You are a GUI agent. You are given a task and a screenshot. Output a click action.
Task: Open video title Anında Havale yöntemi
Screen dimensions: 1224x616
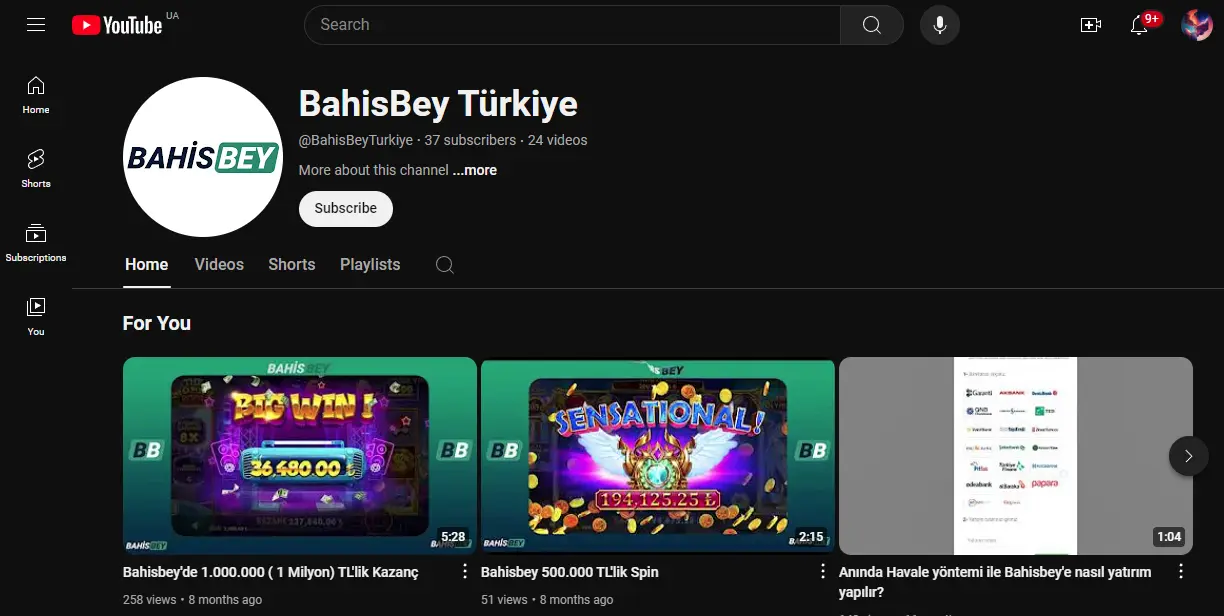(995, 582)
